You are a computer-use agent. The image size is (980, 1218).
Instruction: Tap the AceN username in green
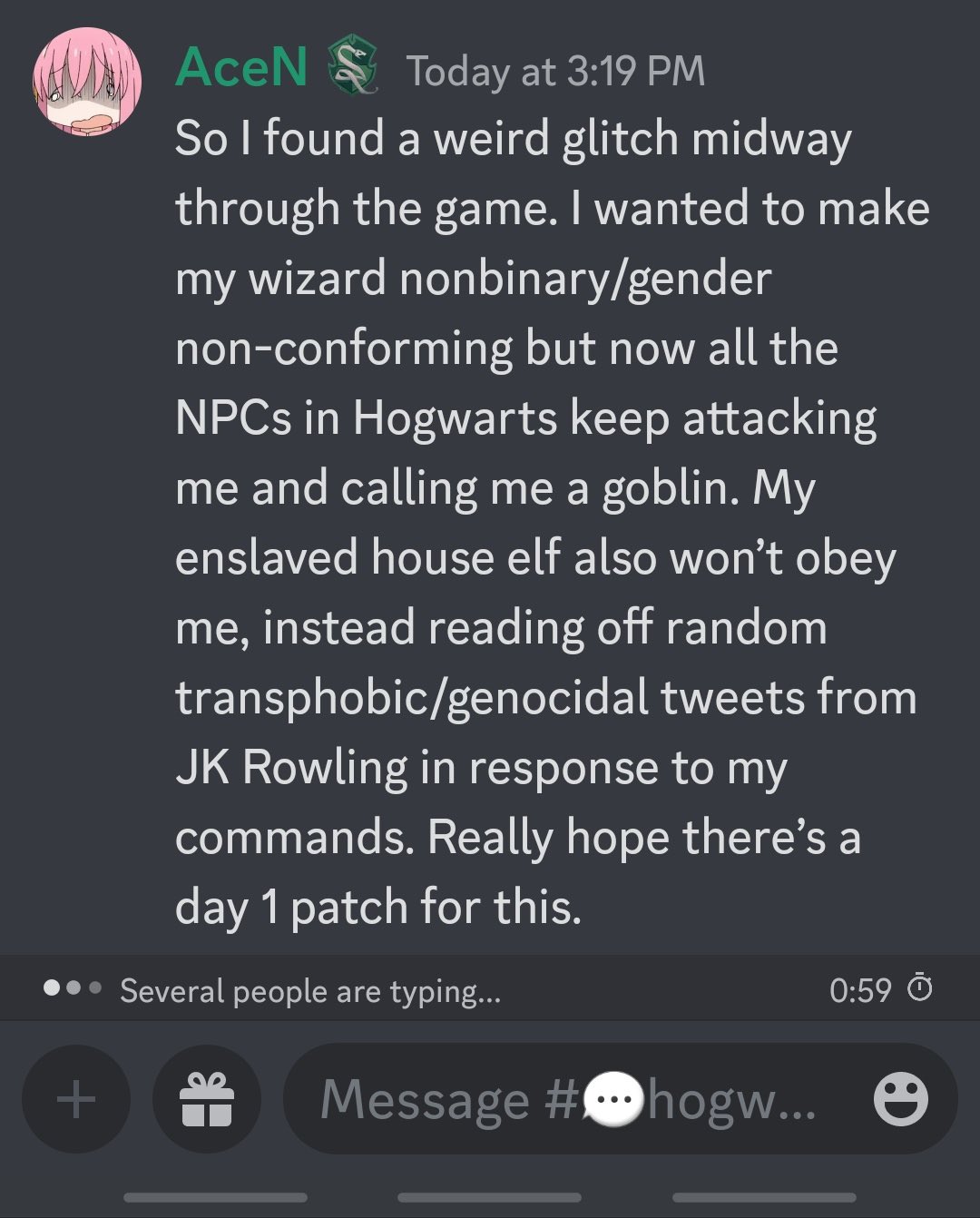coord(241,68)
